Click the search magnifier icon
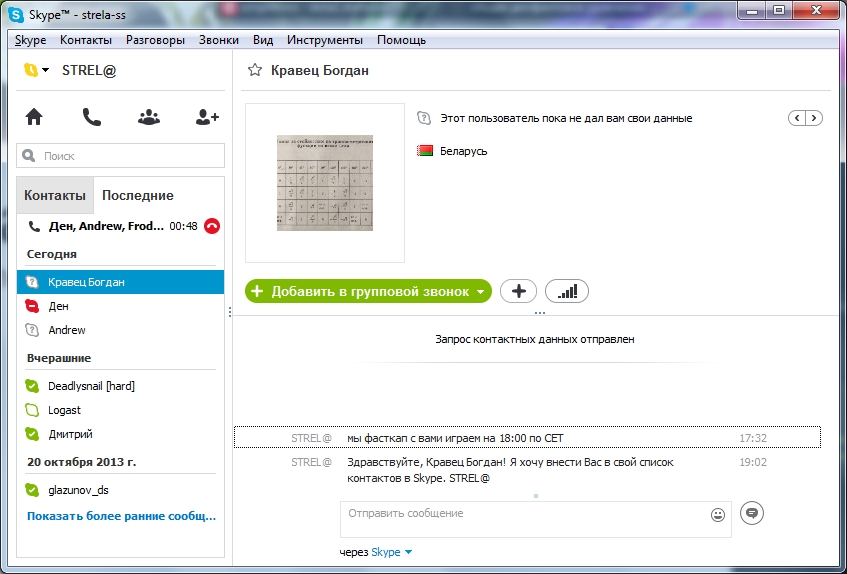Screen dimensions: 847x574 coord(29,156)
